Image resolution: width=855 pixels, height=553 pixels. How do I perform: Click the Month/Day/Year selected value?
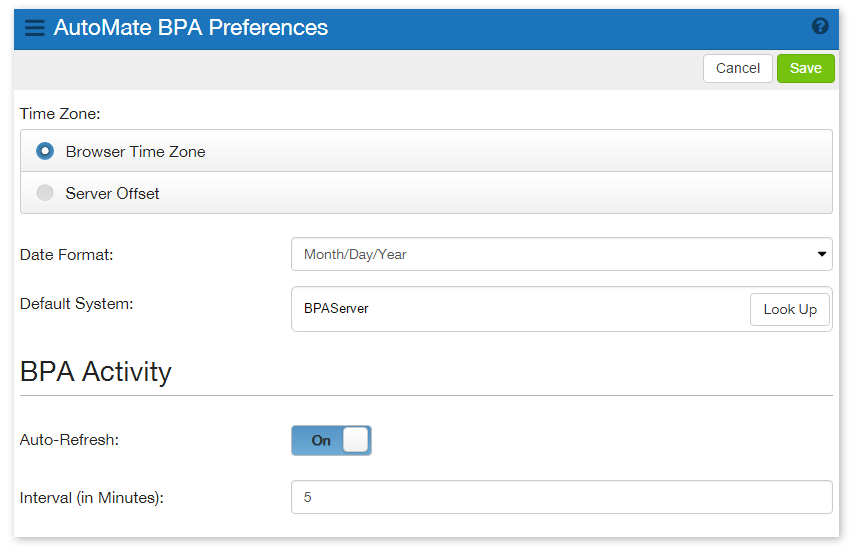click(356, 254)
